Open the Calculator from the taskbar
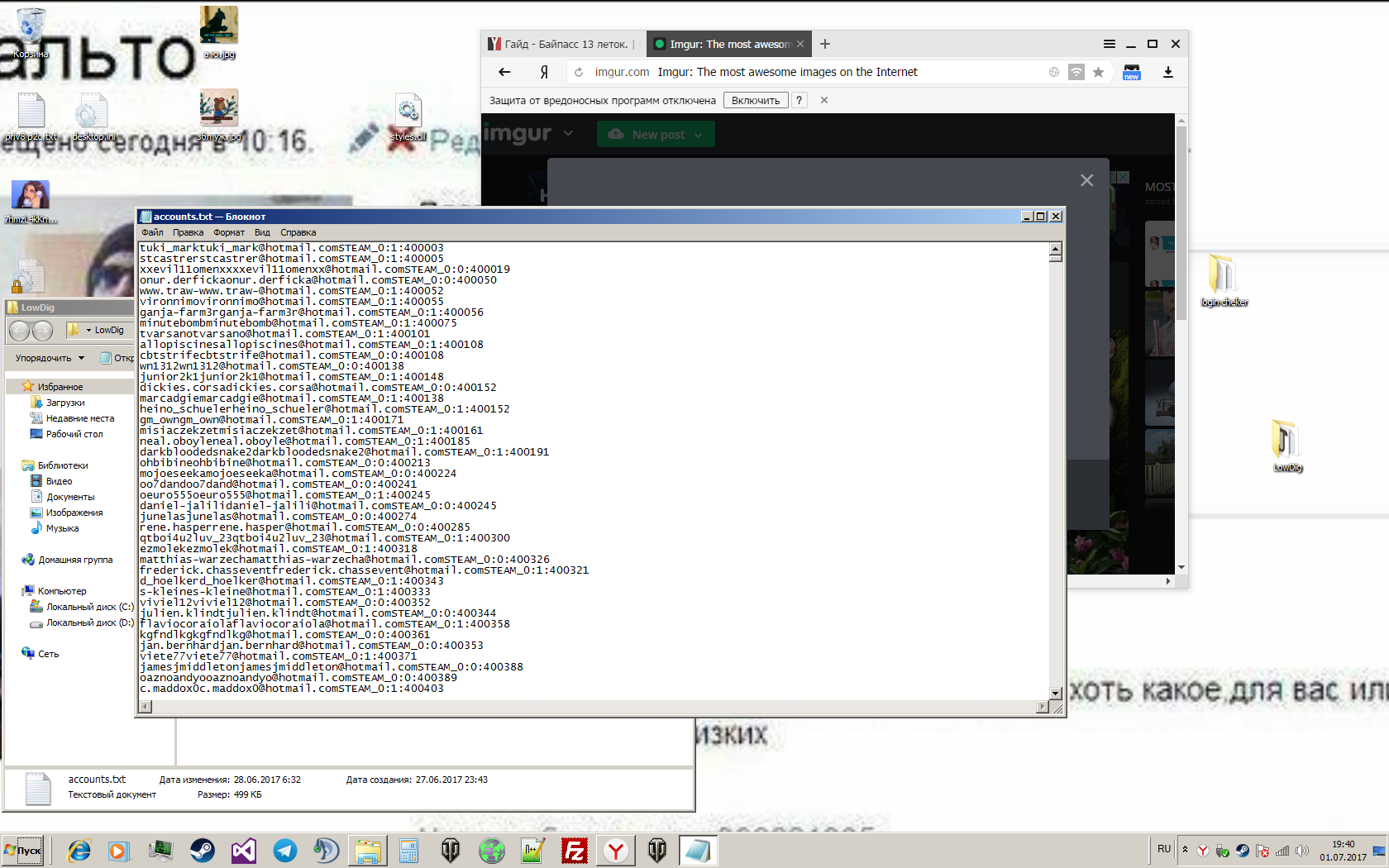1389x868 pixels. (x=408, y=851)
